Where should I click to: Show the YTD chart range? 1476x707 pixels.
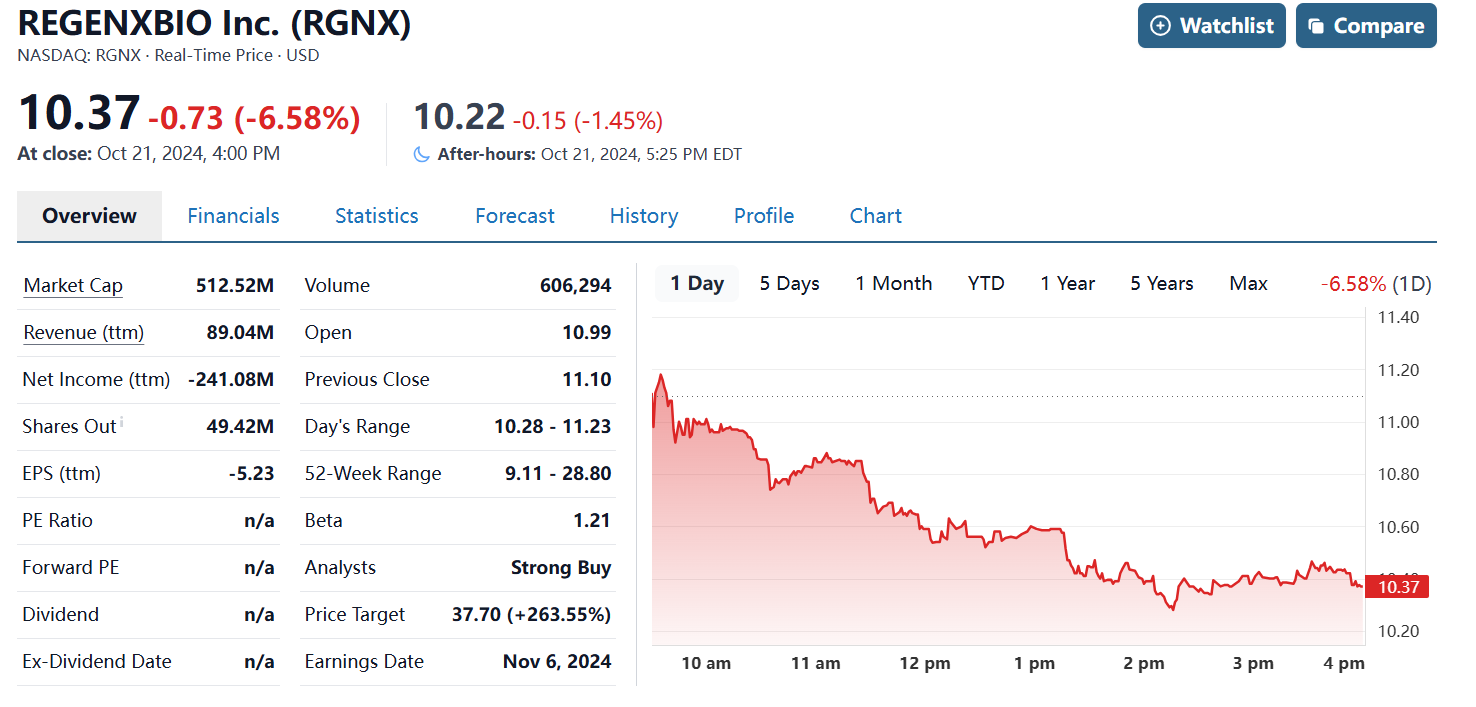pos(985,284)
